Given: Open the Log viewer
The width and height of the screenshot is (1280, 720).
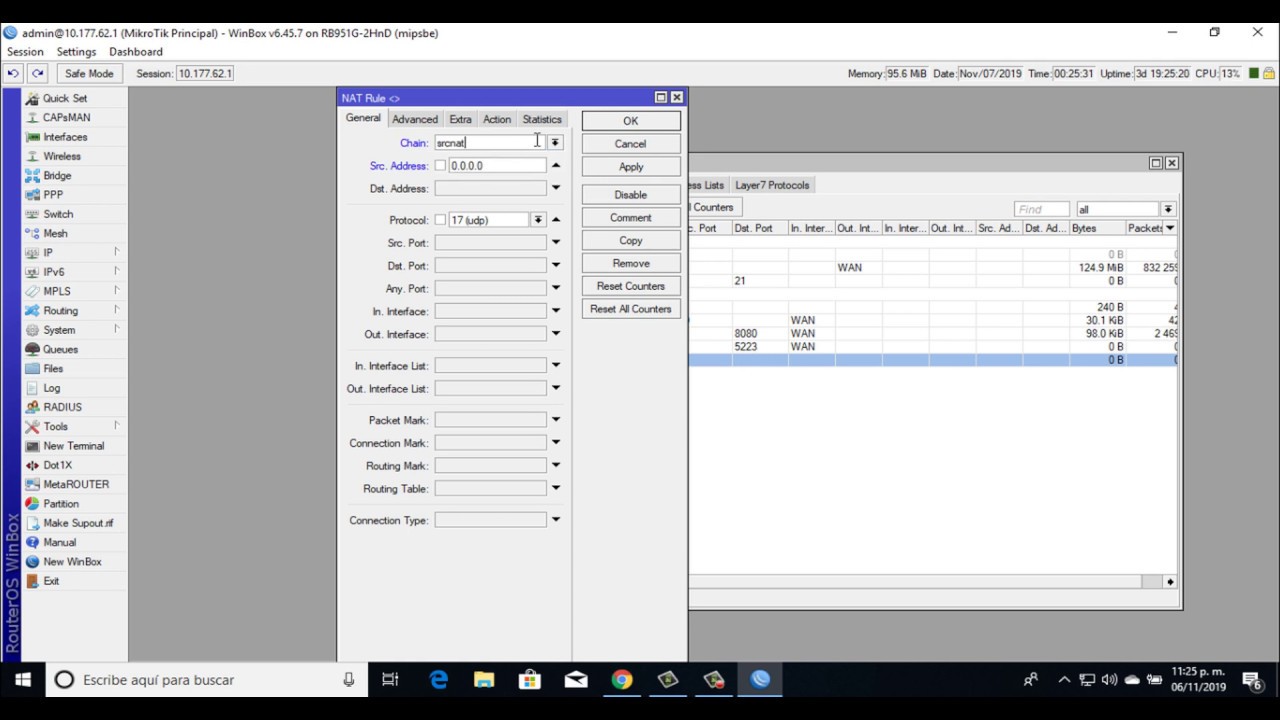Looking at the screenshot, I should click(51, 388).
